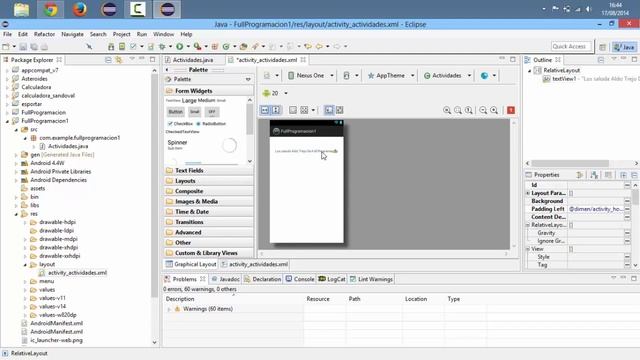This screenshot has height=360, width=640.
Task: Open the Android Virtual Device Manager icon
Action: 122,47
